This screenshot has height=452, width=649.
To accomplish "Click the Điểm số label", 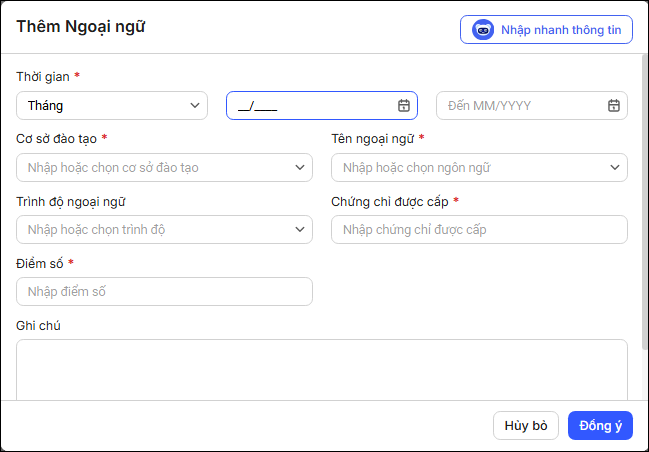I will coord(40,263).
